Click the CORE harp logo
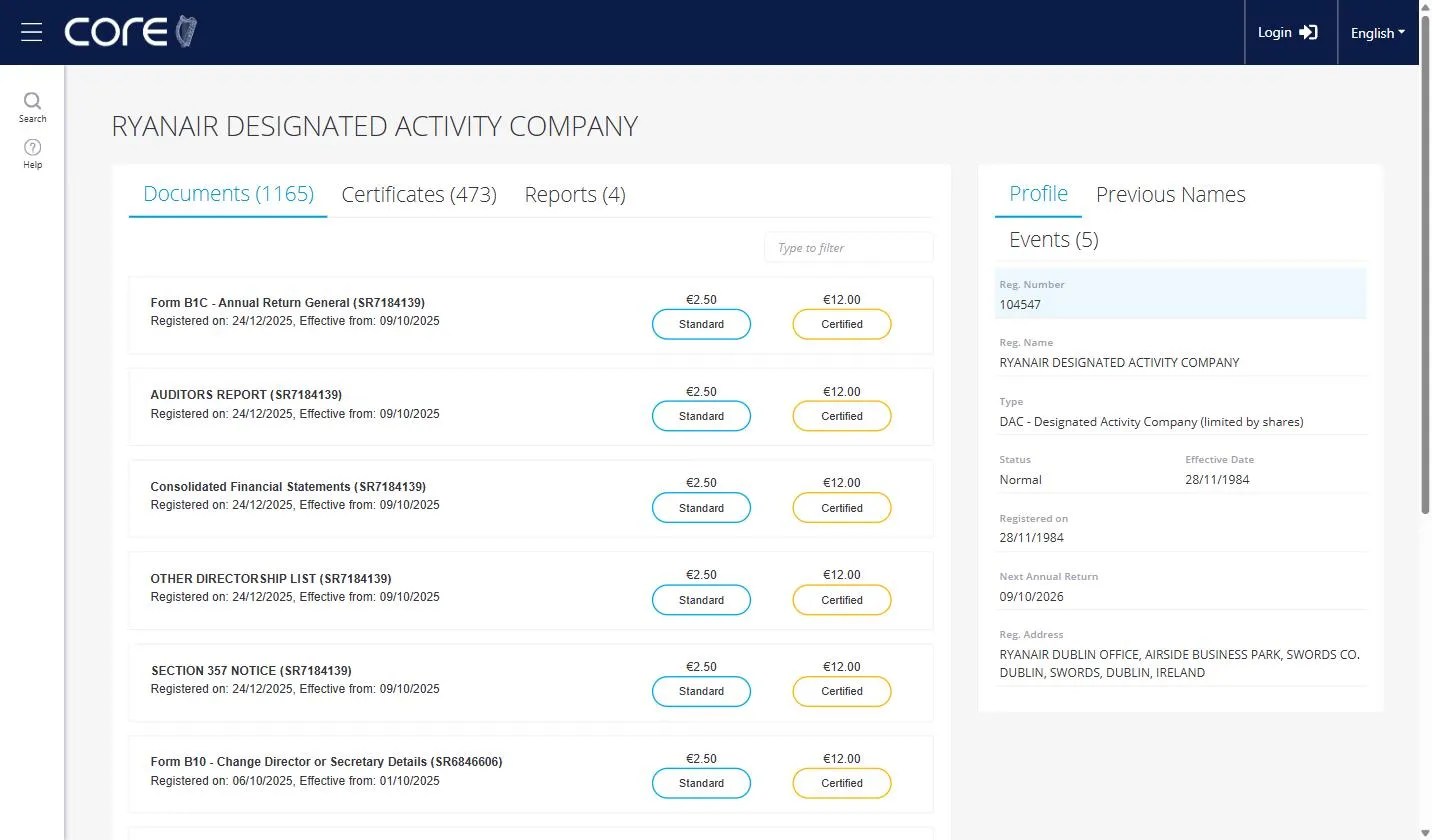Image resolution: width=1432 pixels, height=840 pixels. tap(131, 32)
